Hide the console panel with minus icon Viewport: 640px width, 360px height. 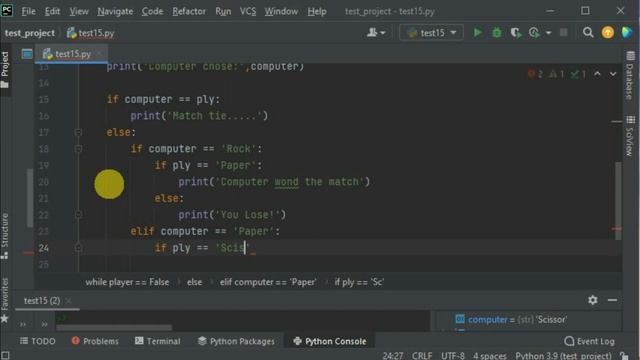[612, 300]
